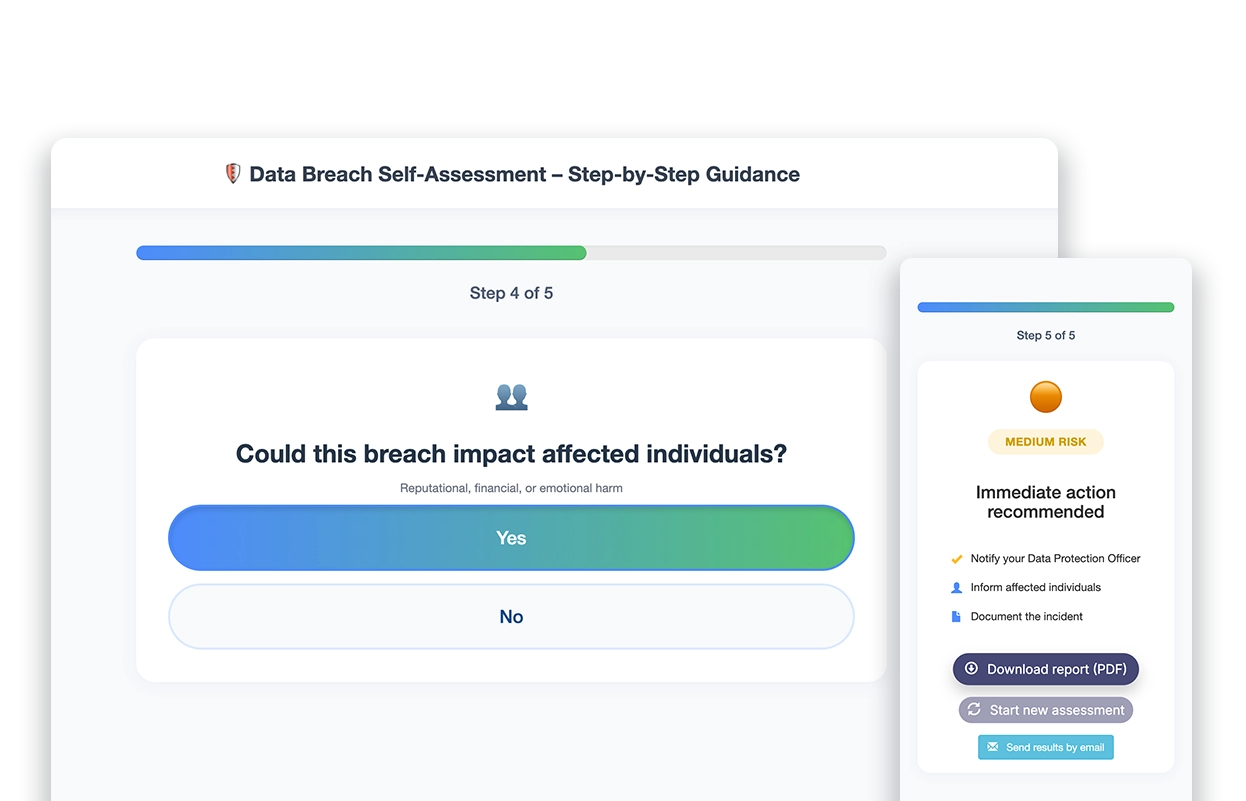Click 'Inform affected individuals' text
Image resolution: width=1246 pixels, height=801 pixels.
coord(1035,588)
